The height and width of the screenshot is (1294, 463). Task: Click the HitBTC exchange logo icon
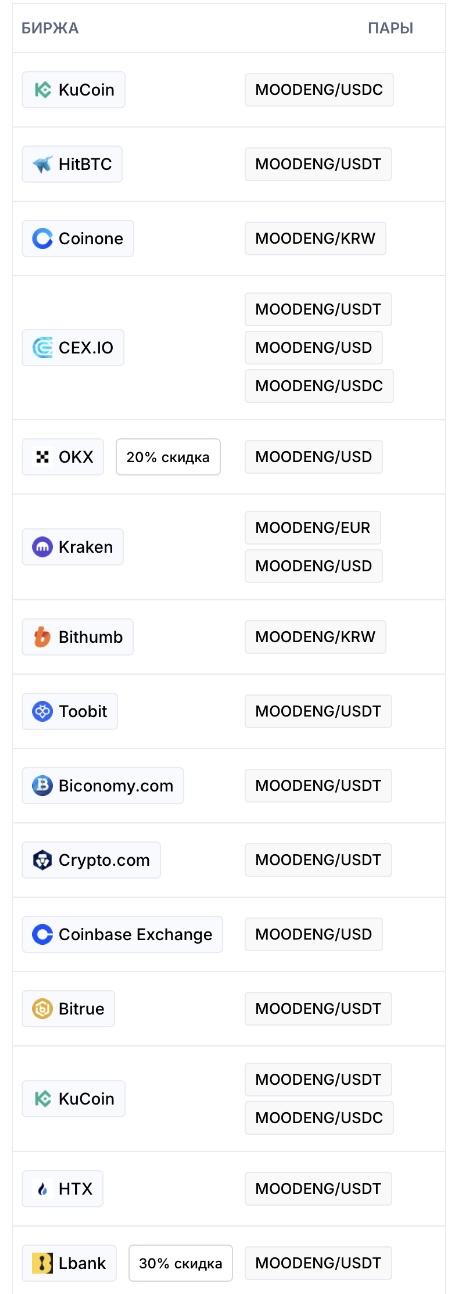point(42,164)
